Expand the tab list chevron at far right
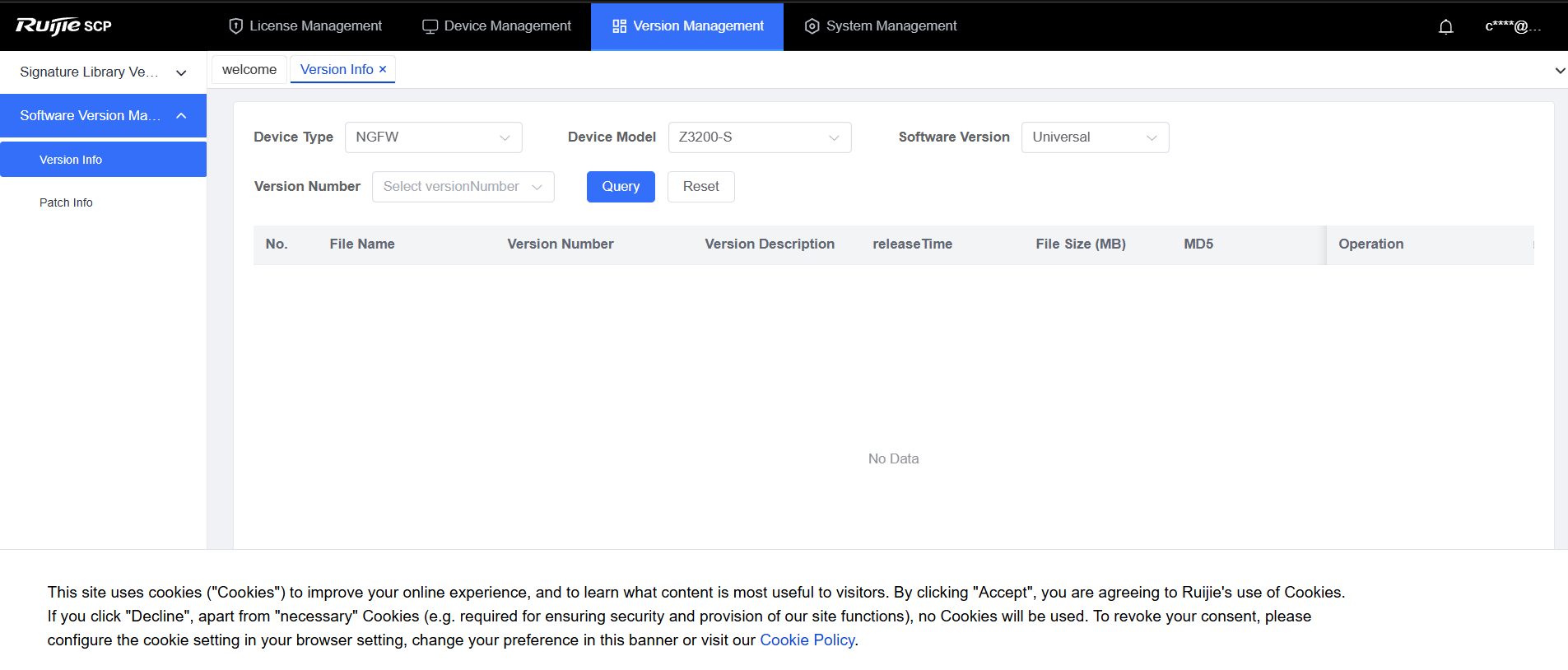The width and height of the screenshot is (1568, 670). click(x=1559, y=71)
